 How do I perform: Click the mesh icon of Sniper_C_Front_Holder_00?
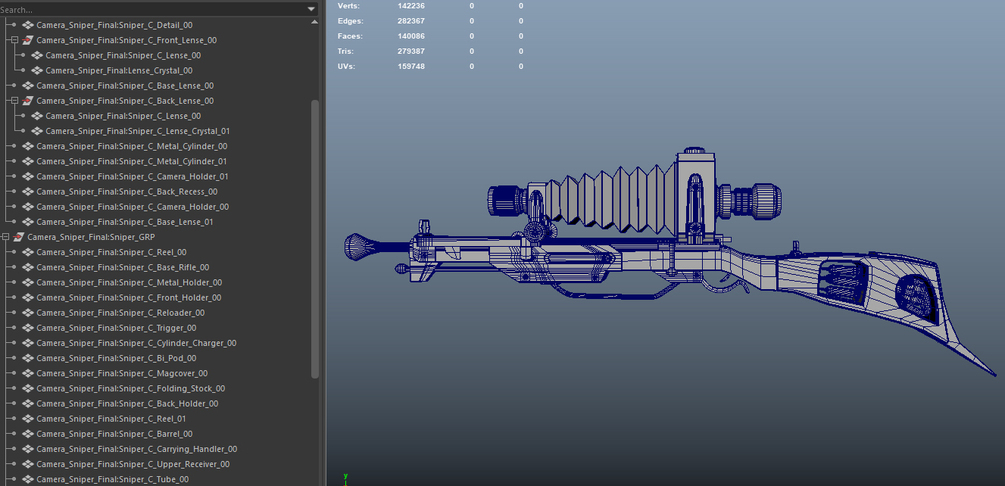coord(28,297)
